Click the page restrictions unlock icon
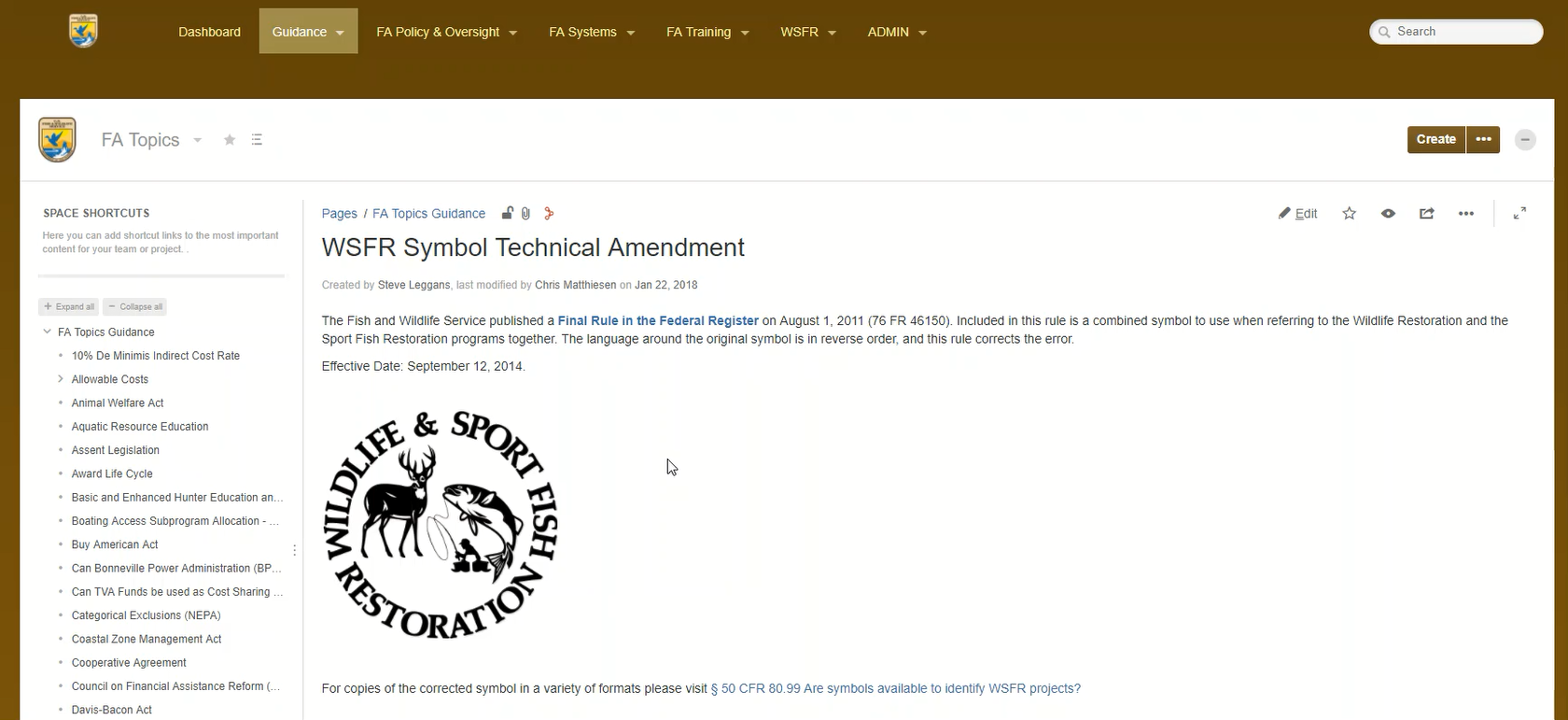The height and width of the screenshot is (720, 1568). pyautogui.click(x=508, y=213)
